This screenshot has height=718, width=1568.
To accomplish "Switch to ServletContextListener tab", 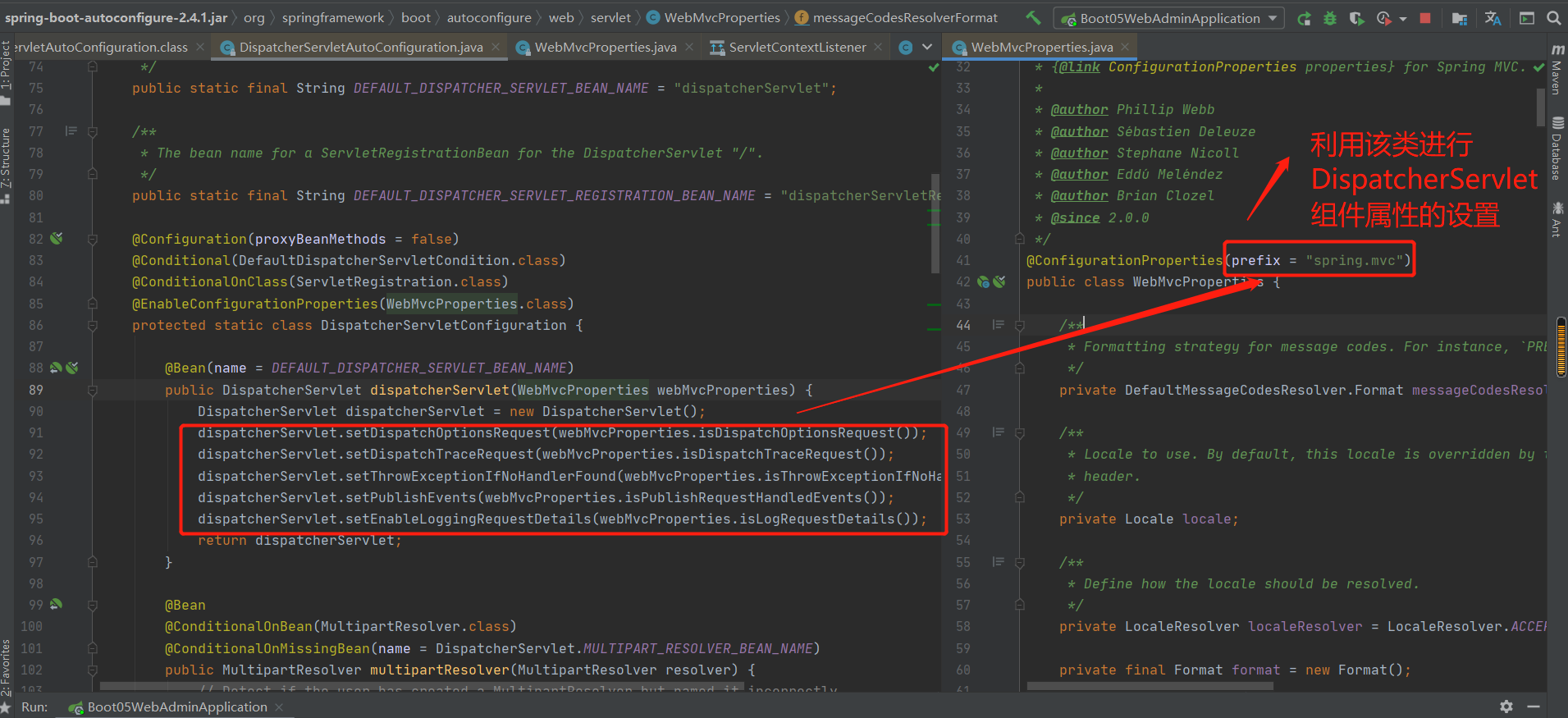I will (x=797, y=48).
